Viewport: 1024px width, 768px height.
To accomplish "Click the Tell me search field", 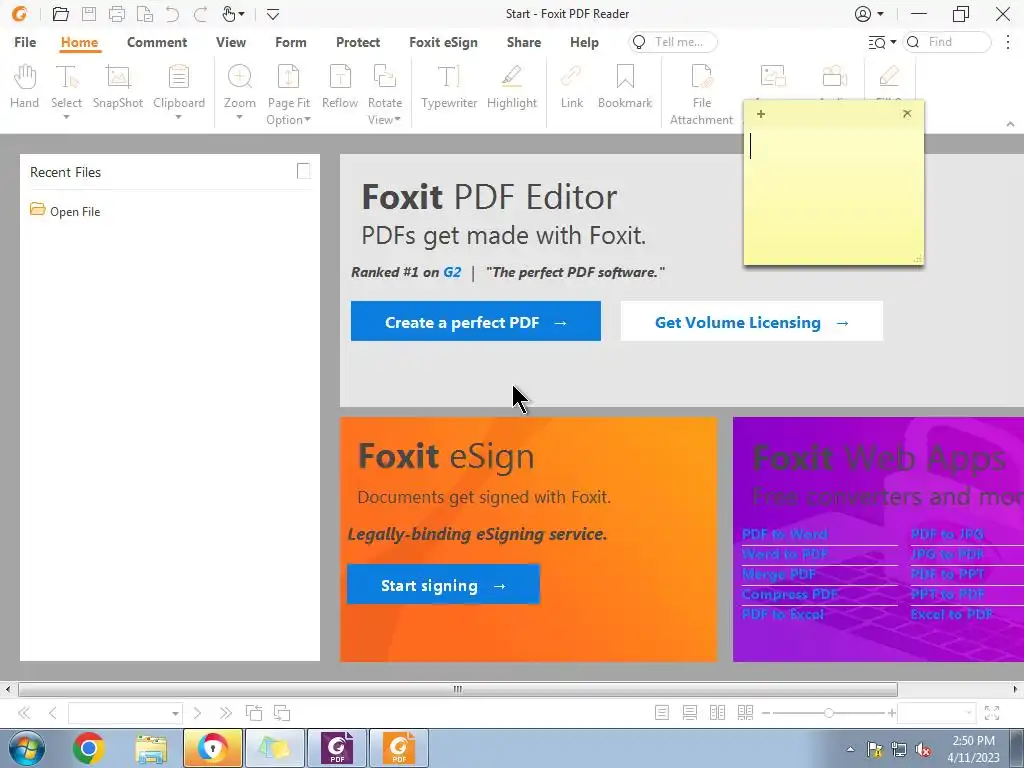I will pos(673,42).
